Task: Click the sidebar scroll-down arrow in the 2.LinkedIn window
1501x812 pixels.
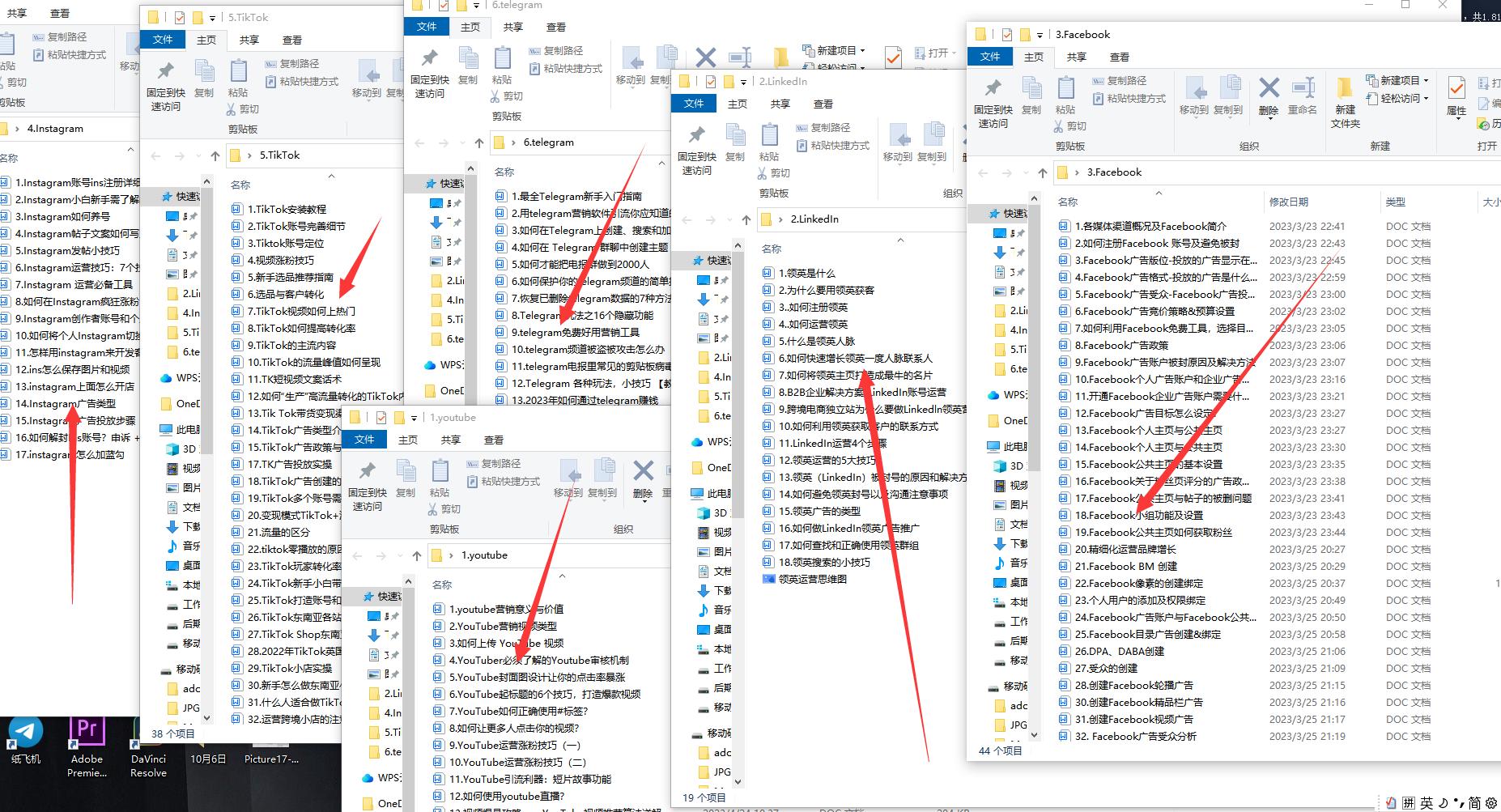Action: (737, 781)
